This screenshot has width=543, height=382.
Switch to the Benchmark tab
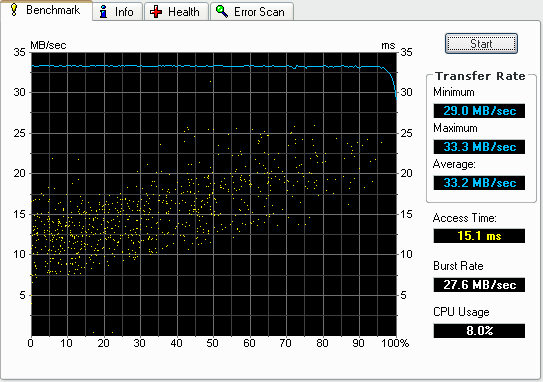point(46,10)
